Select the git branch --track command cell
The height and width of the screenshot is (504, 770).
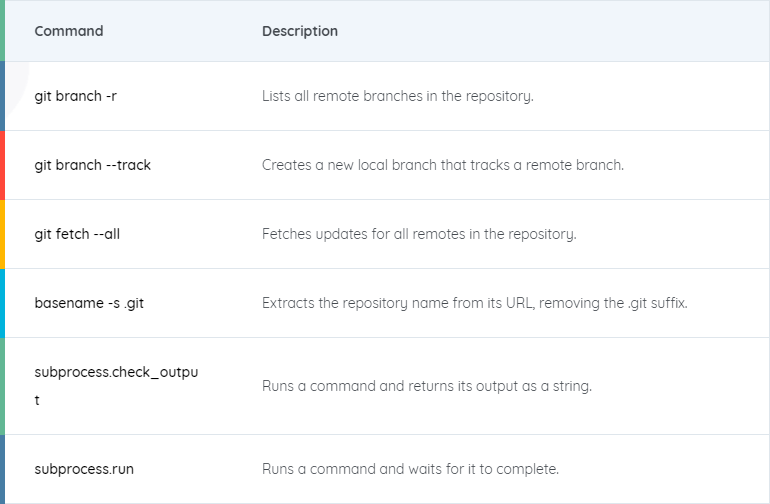point(92,165)
